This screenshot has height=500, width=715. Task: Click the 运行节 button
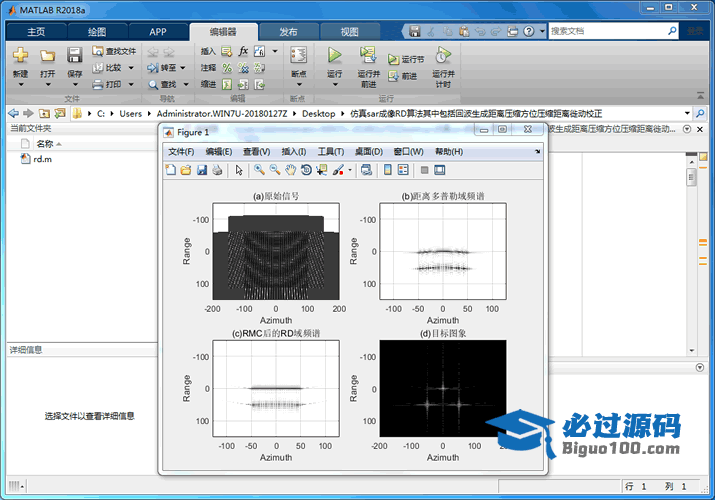pos(406,59)
